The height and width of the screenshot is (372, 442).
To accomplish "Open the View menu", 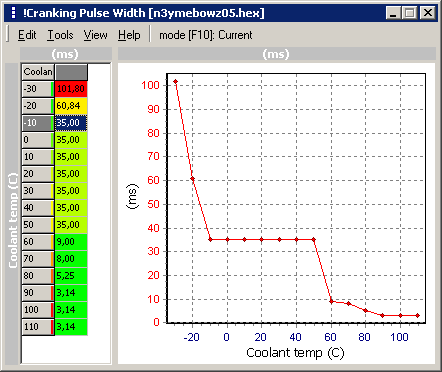I will [95, 35].
